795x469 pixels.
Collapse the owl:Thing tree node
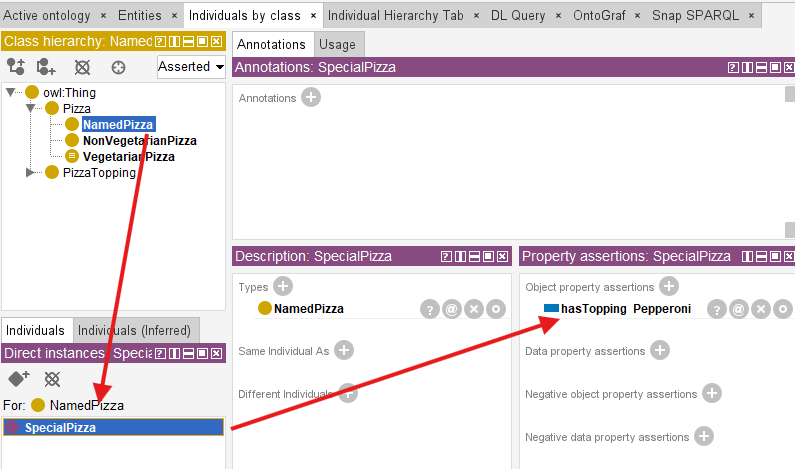10,92
